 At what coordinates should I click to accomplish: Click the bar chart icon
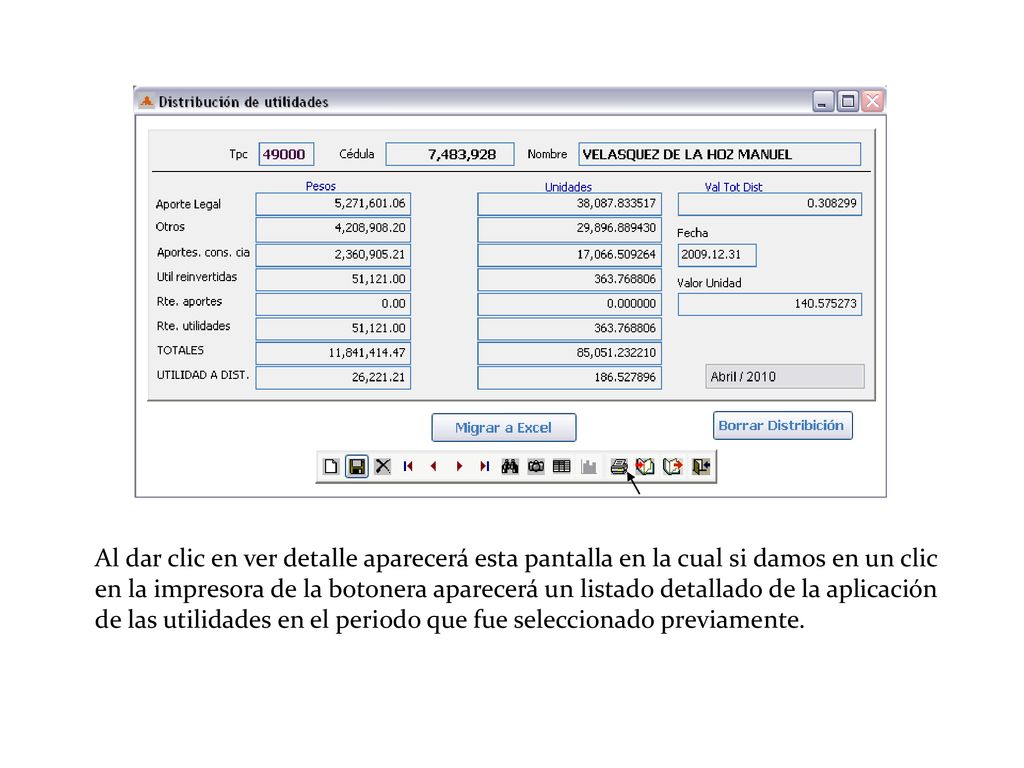pyautogui.click(x=588, y=466)
